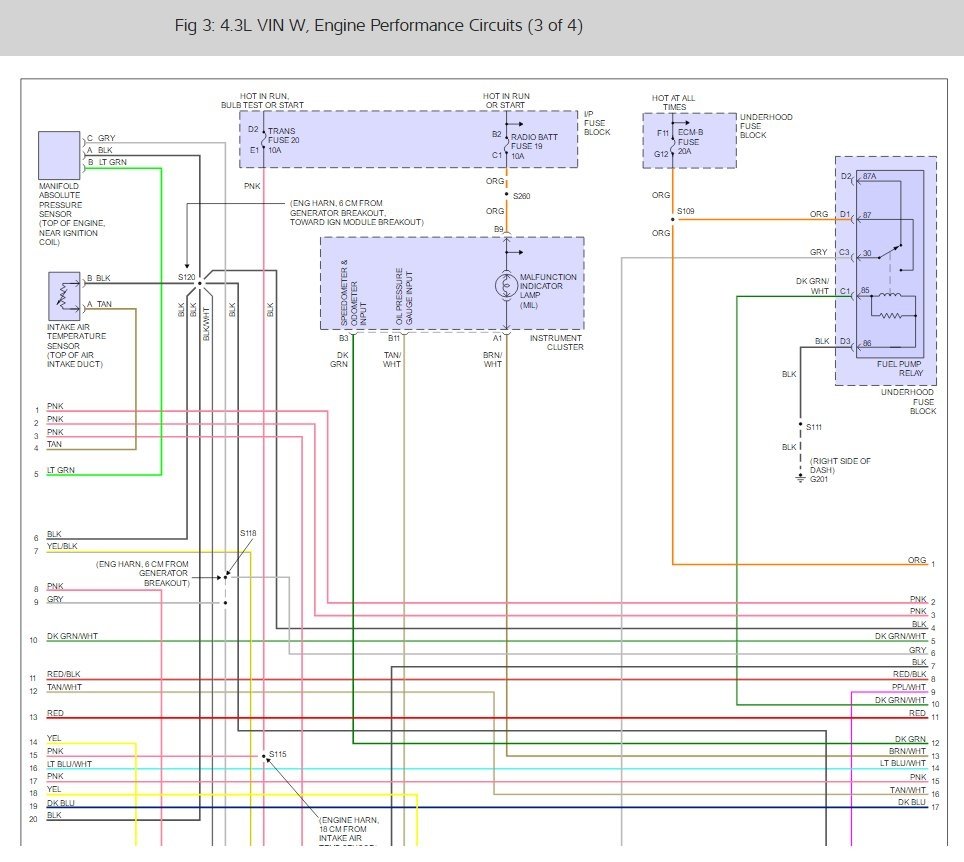This screenshot has height=862, width=964.
Task: Click 'TOWARD IGN MODULE BREAKOUT' note text
Action: coord(357,222)
